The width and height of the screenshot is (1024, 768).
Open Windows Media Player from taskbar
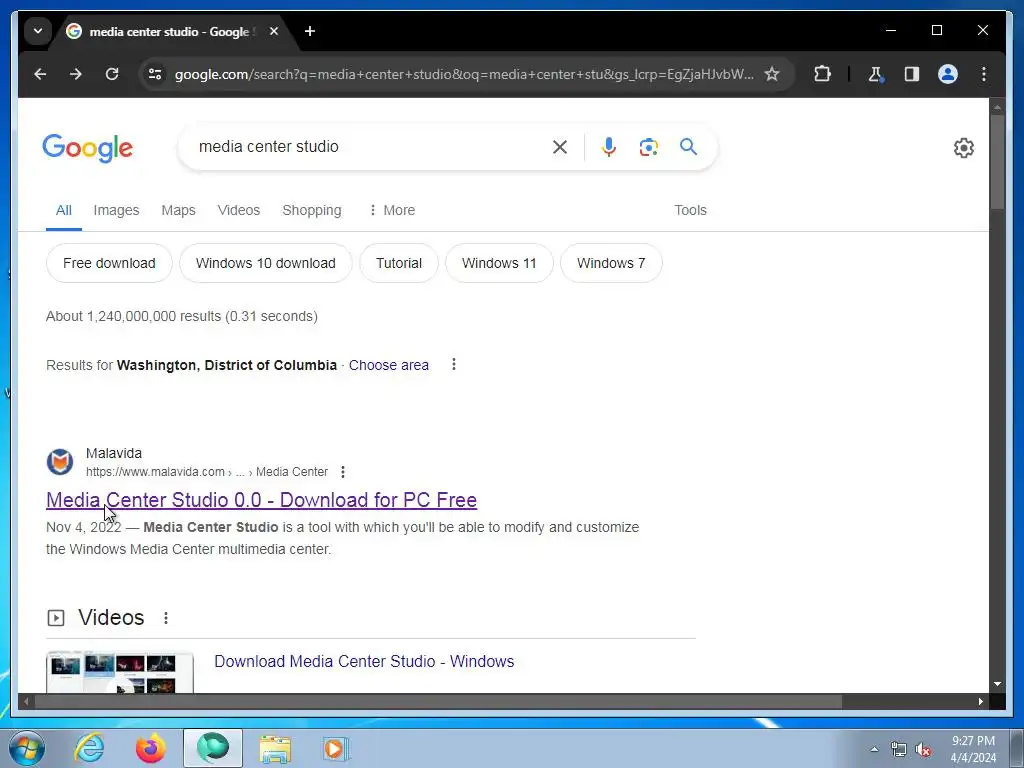[x=336, y=748]
